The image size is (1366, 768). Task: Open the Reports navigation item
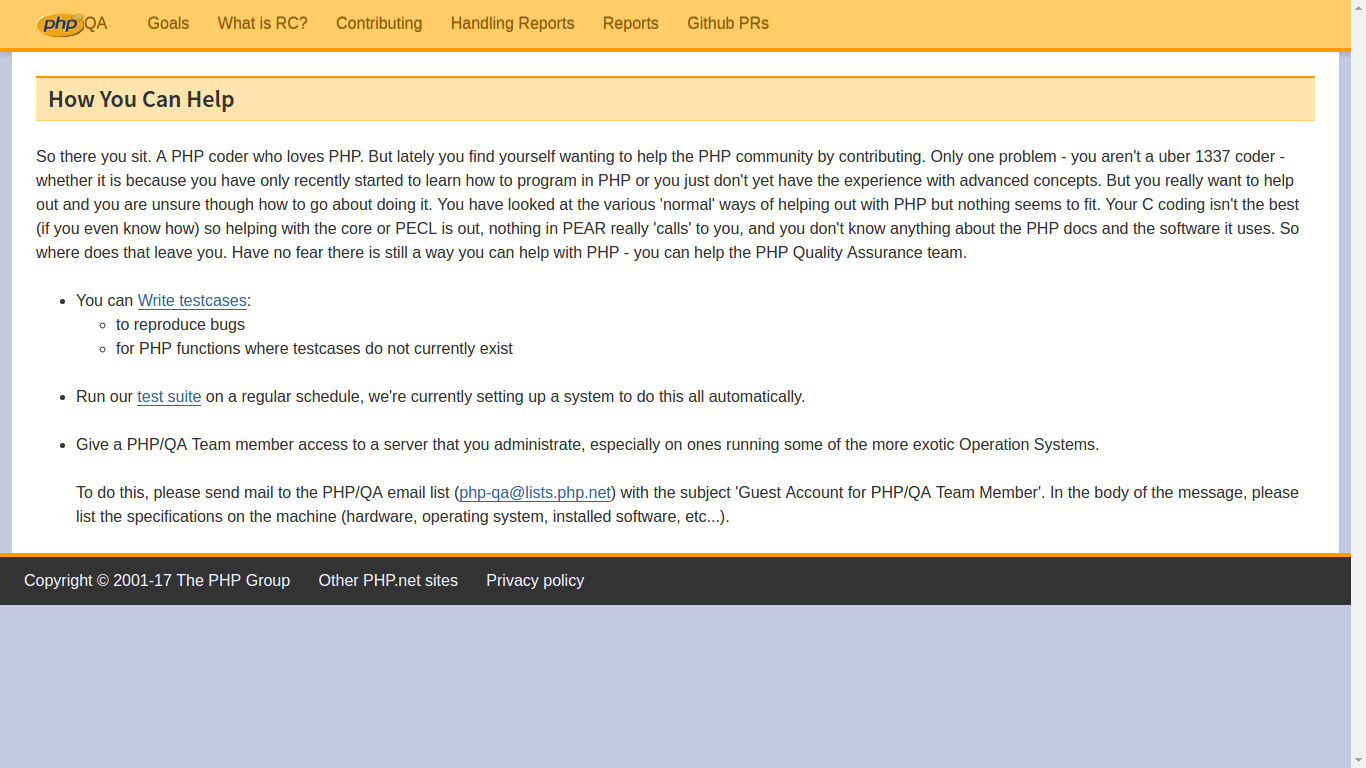pyautogui.click(x=631, y=23)
